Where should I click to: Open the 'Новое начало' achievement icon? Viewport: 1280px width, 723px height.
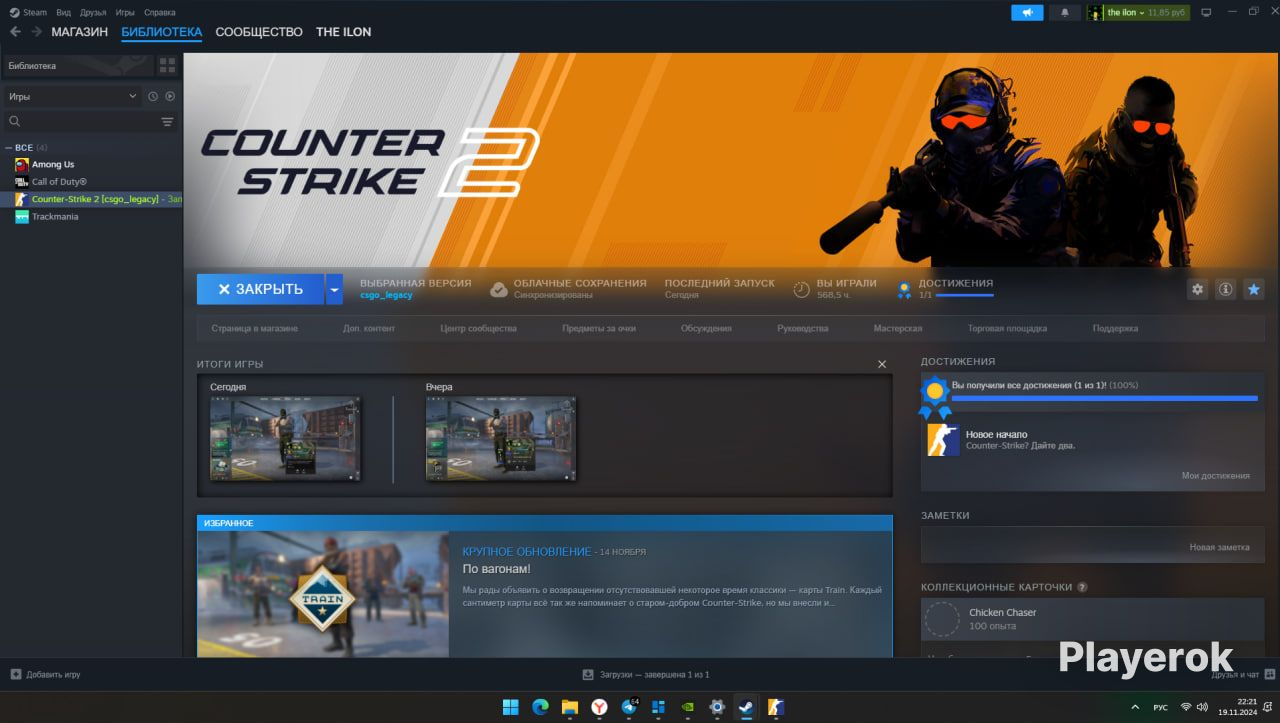pyautogui.click(x=943, y=440)
